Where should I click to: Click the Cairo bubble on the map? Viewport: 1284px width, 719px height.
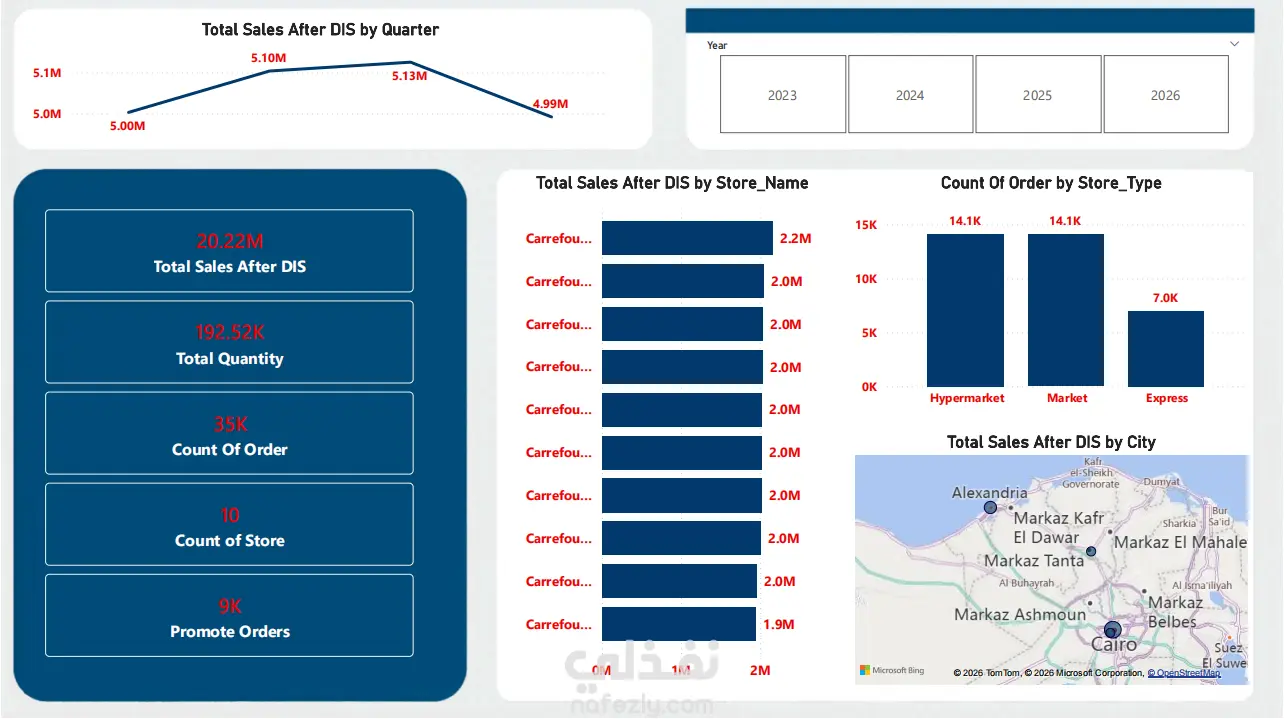1113,629
